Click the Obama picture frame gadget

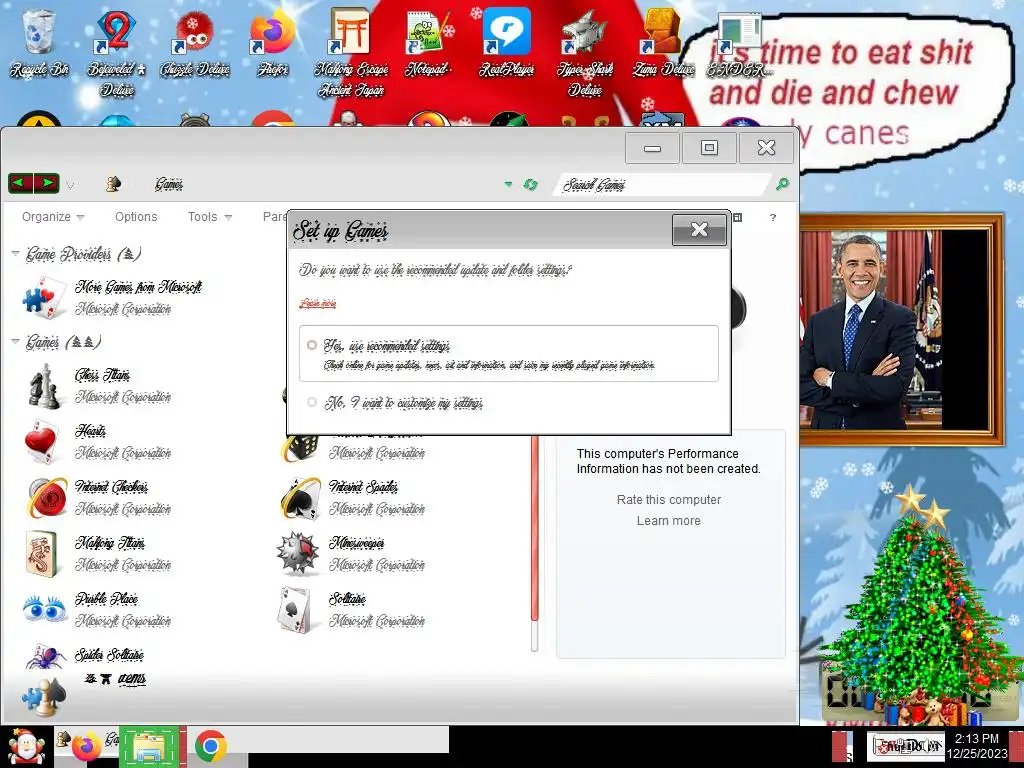pos(903,330)
